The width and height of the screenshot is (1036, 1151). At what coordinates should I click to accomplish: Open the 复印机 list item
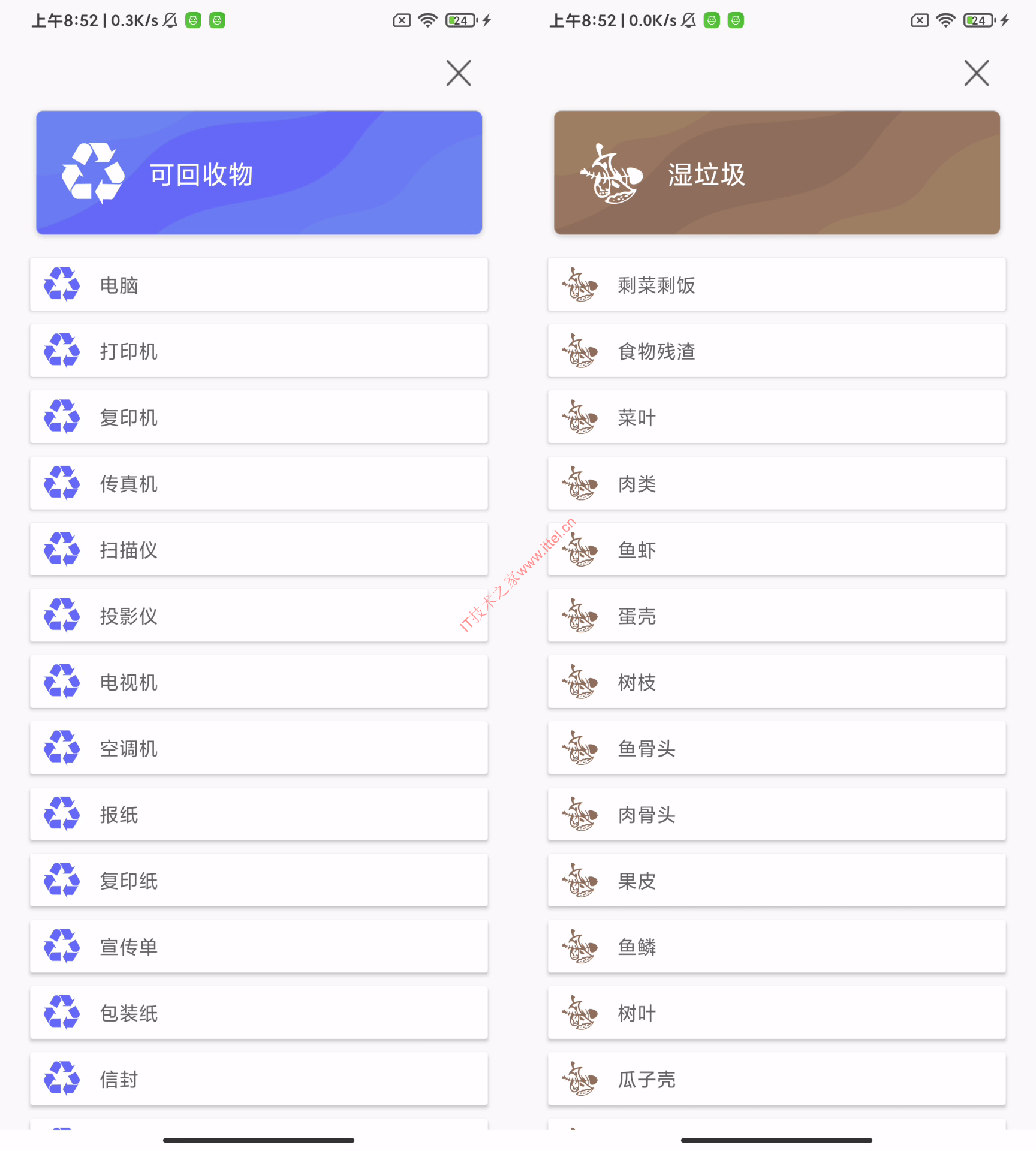[259, 417]
